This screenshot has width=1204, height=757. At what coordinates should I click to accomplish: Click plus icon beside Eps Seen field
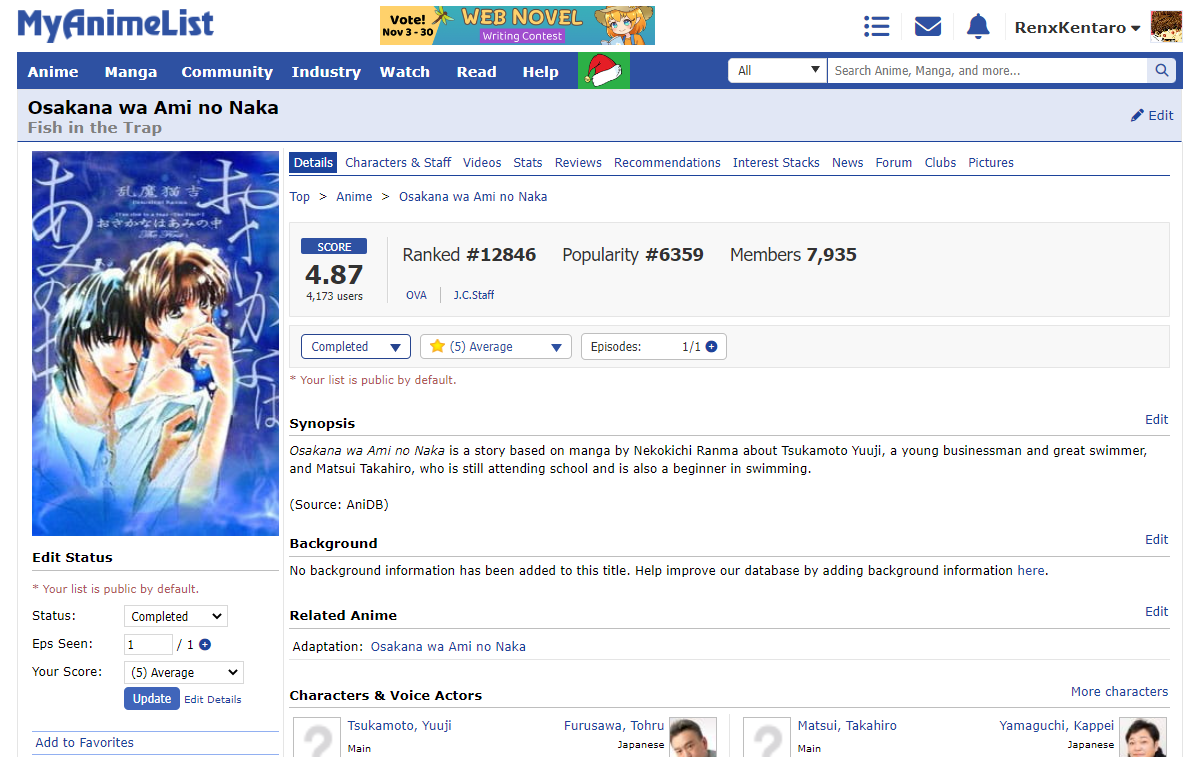(x=205, y=645)
